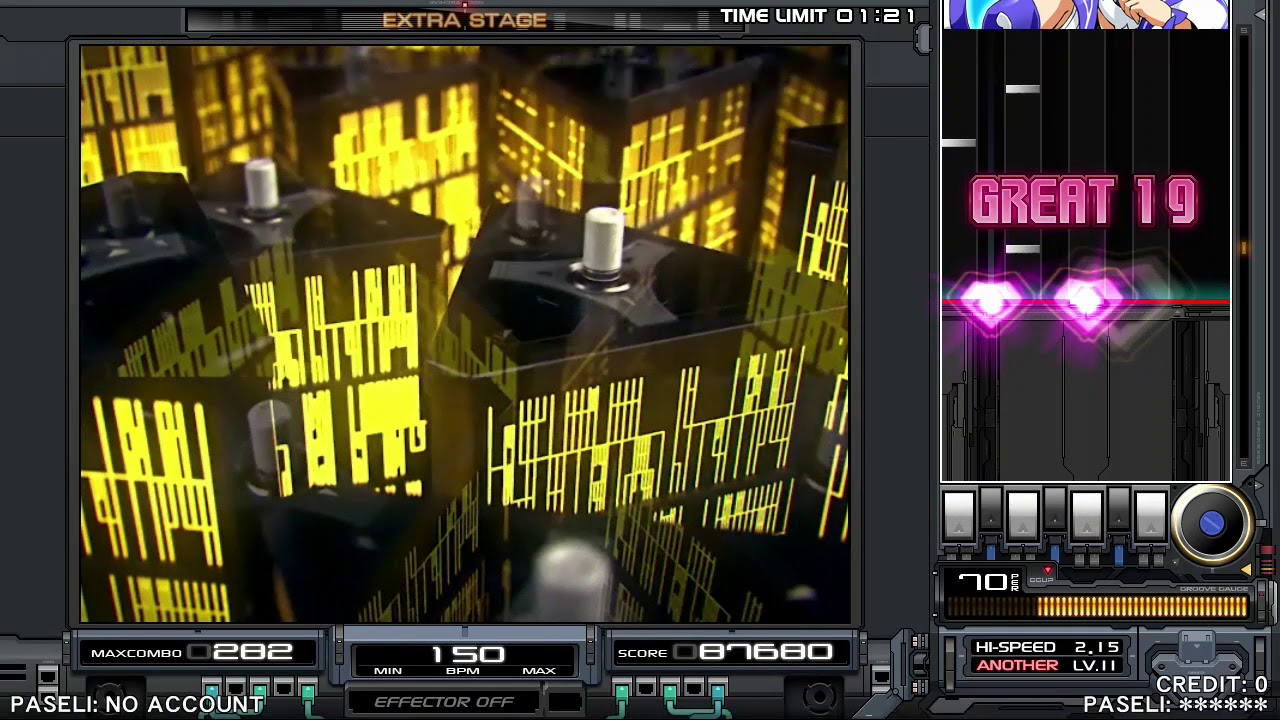The image size is (1280, 720).
Task: Click the EXTRA STAGE header label
Action: tap(465, 20)
